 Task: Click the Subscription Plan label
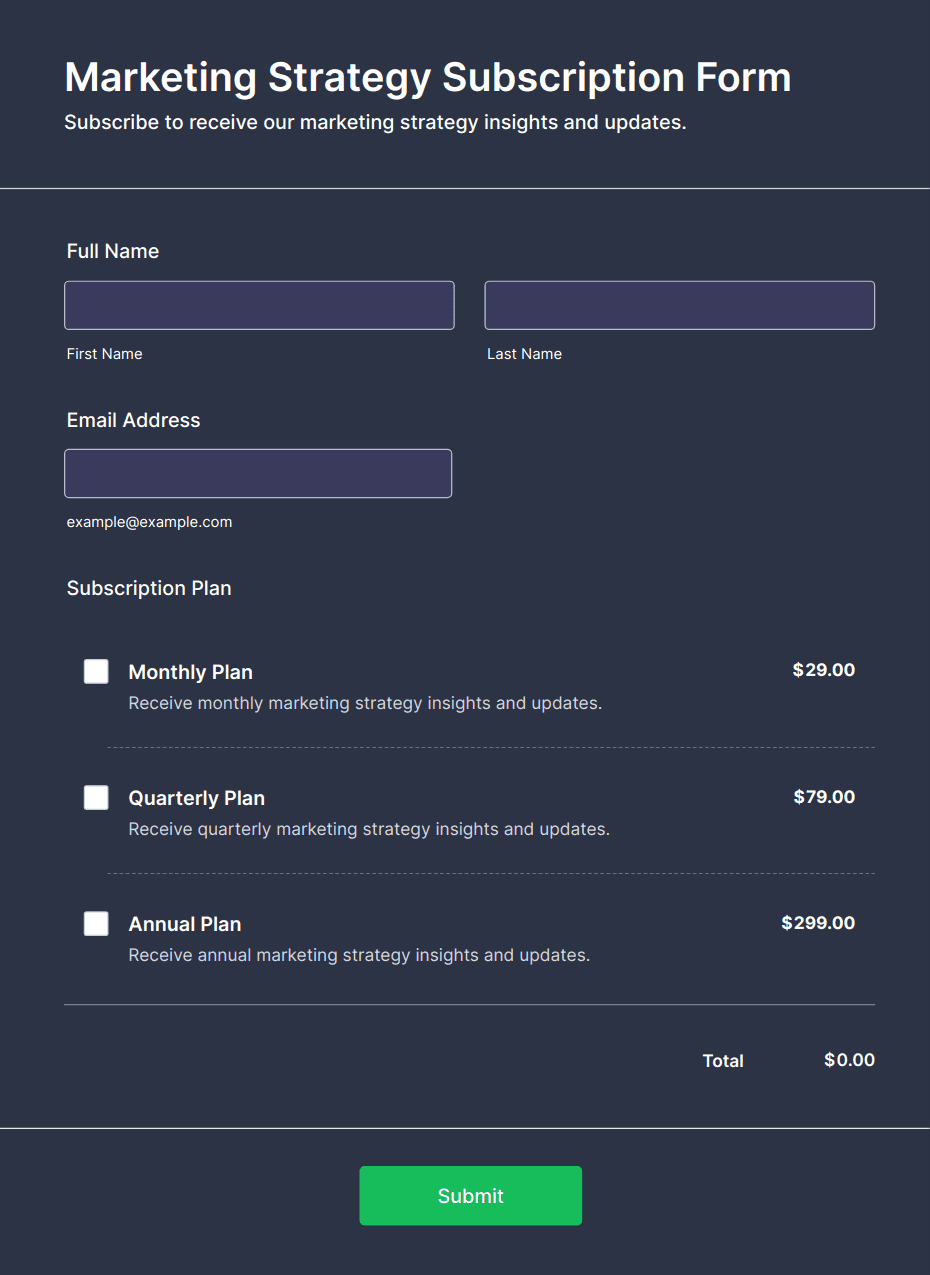[x=149, y=588]
